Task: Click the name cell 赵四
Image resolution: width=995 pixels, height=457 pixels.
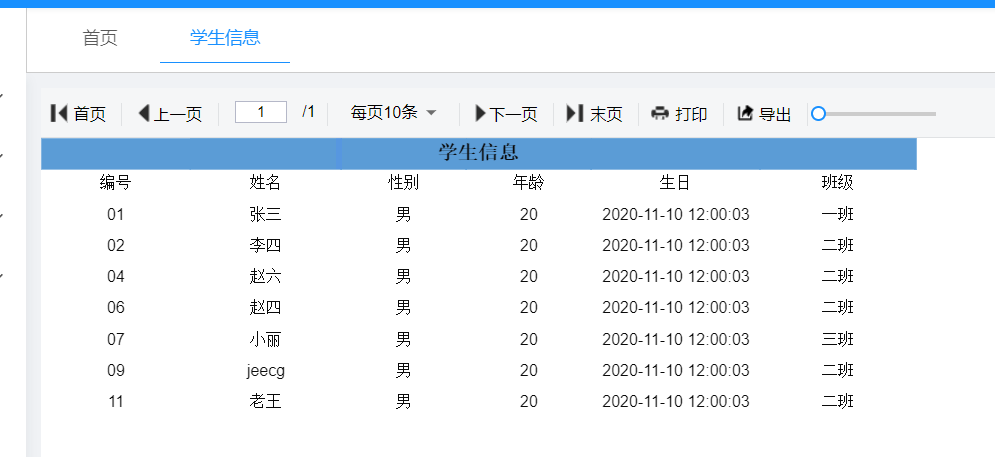Action: 265,307
